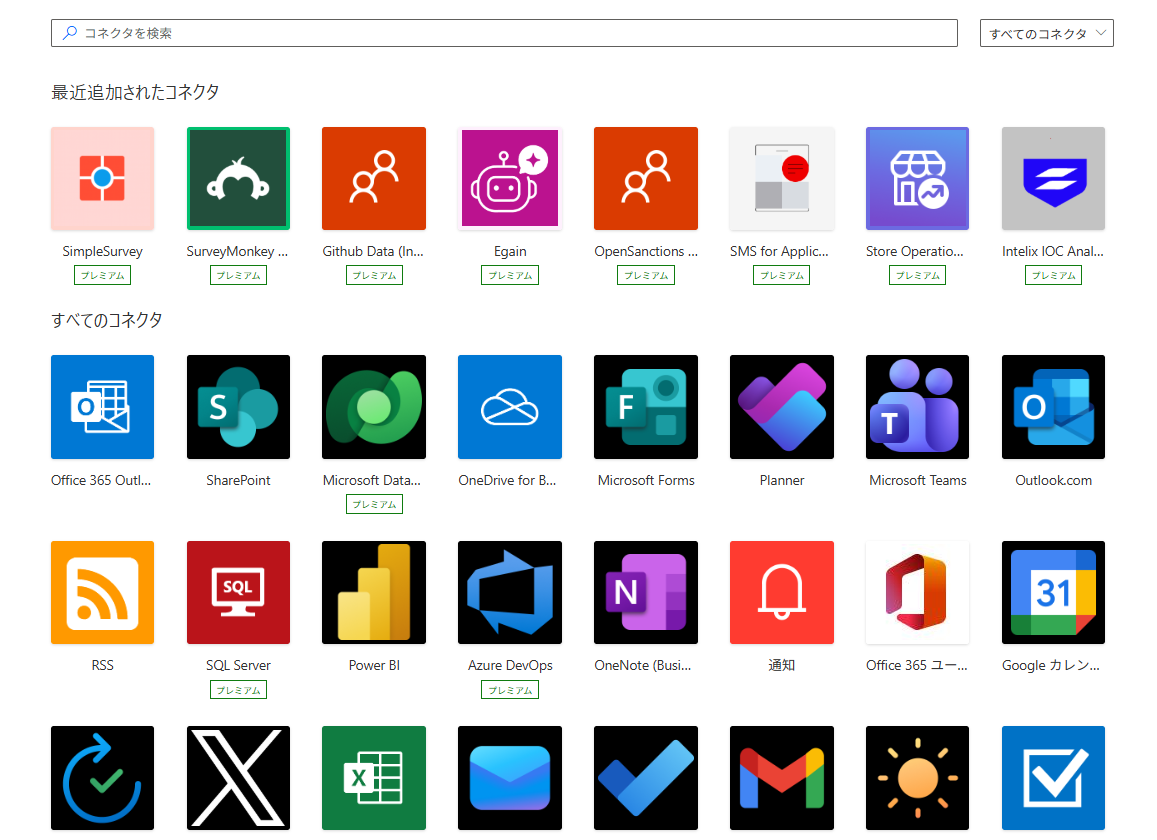
Task: Click the プレミアム badge under Azure DevOps
Action: (510, 690)
